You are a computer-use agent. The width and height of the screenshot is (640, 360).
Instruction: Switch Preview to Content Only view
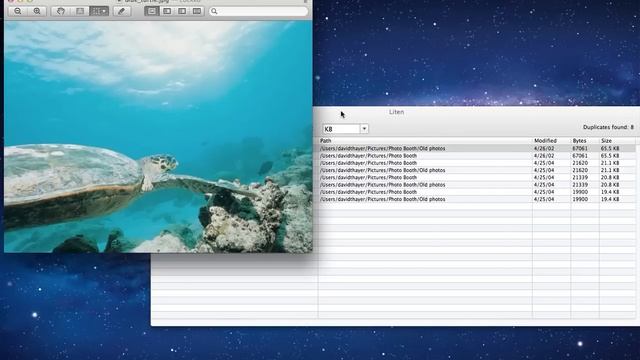tap(152, 11)
